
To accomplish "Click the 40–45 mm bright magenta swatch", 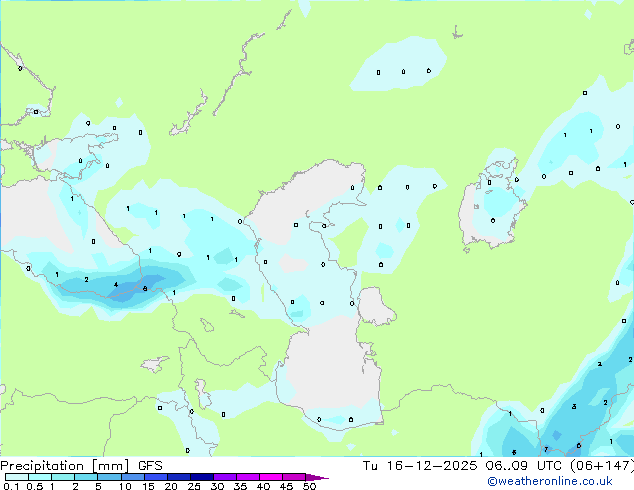I will pos(271,477).
